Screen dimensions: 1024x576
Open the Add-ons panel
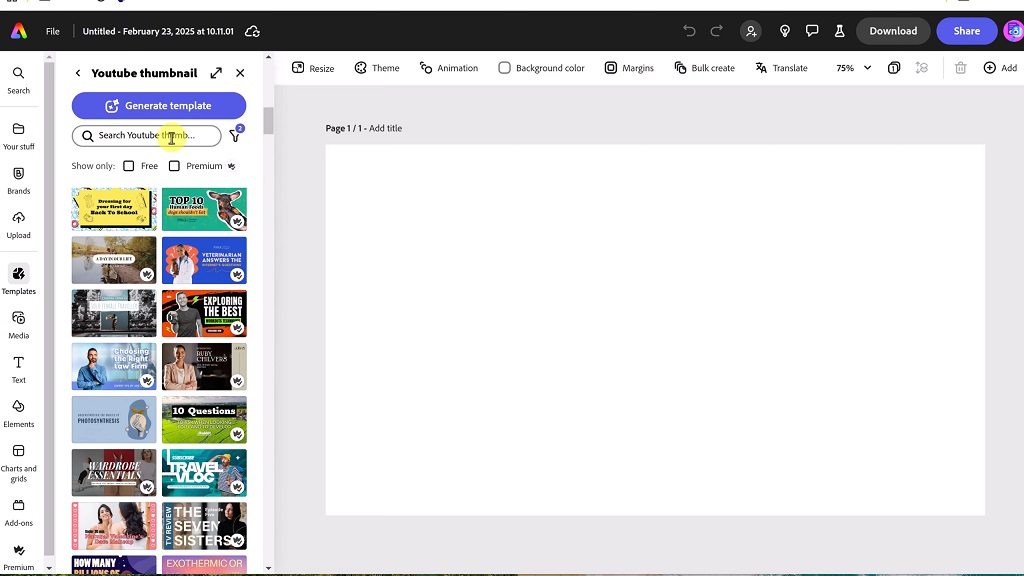pyautogui.click(x=19, y=512)
